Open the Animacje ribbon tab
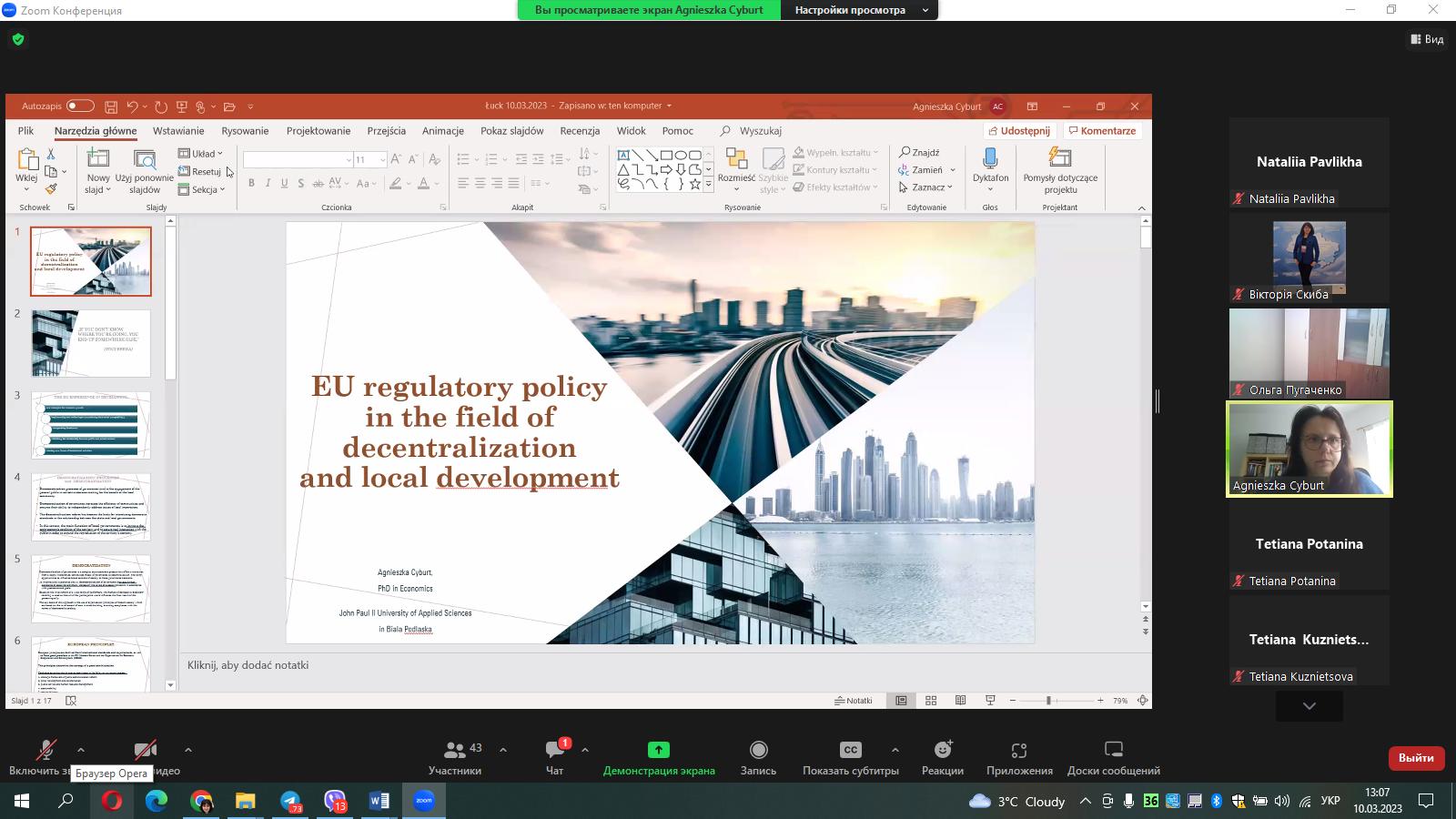1456x819 pixels. (443, 131)
